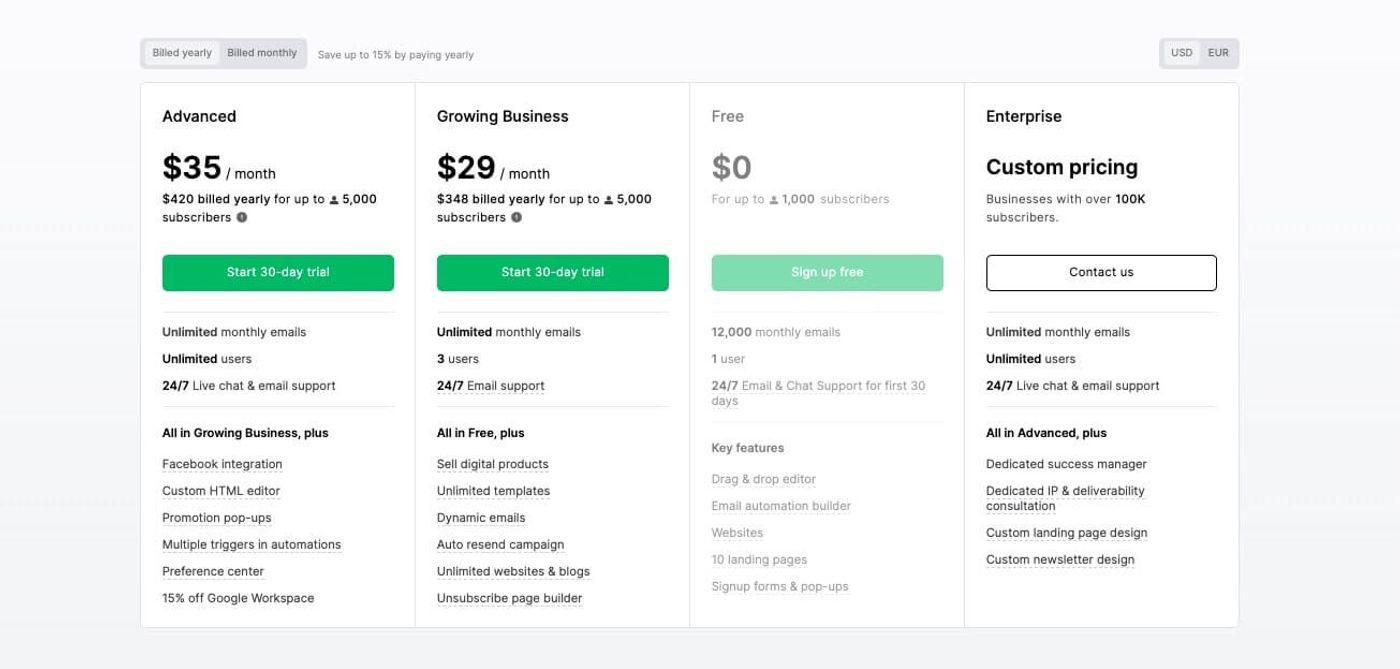Click '24/7 Live chat & email support' in Advanced

click(x=249, y=386)
